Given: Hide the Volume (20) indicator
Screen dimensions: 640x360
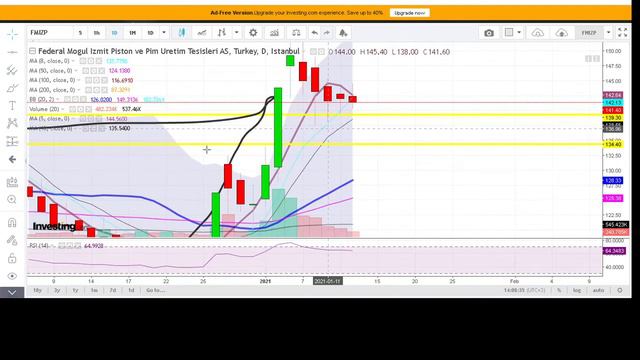Looking at the screenshot, I should 72,109.
